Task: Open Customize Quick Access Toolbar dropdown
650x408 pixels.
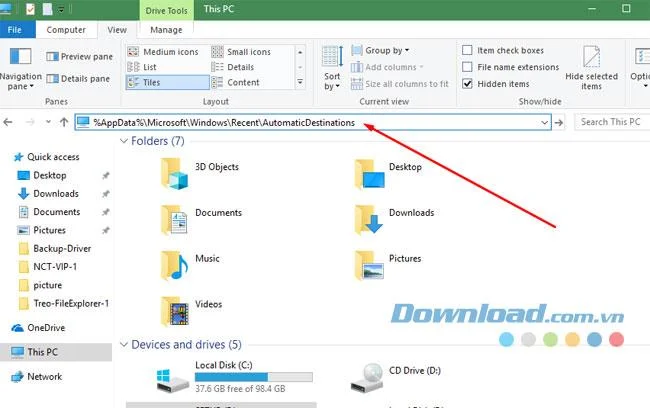Action: [x=61, y=9]
